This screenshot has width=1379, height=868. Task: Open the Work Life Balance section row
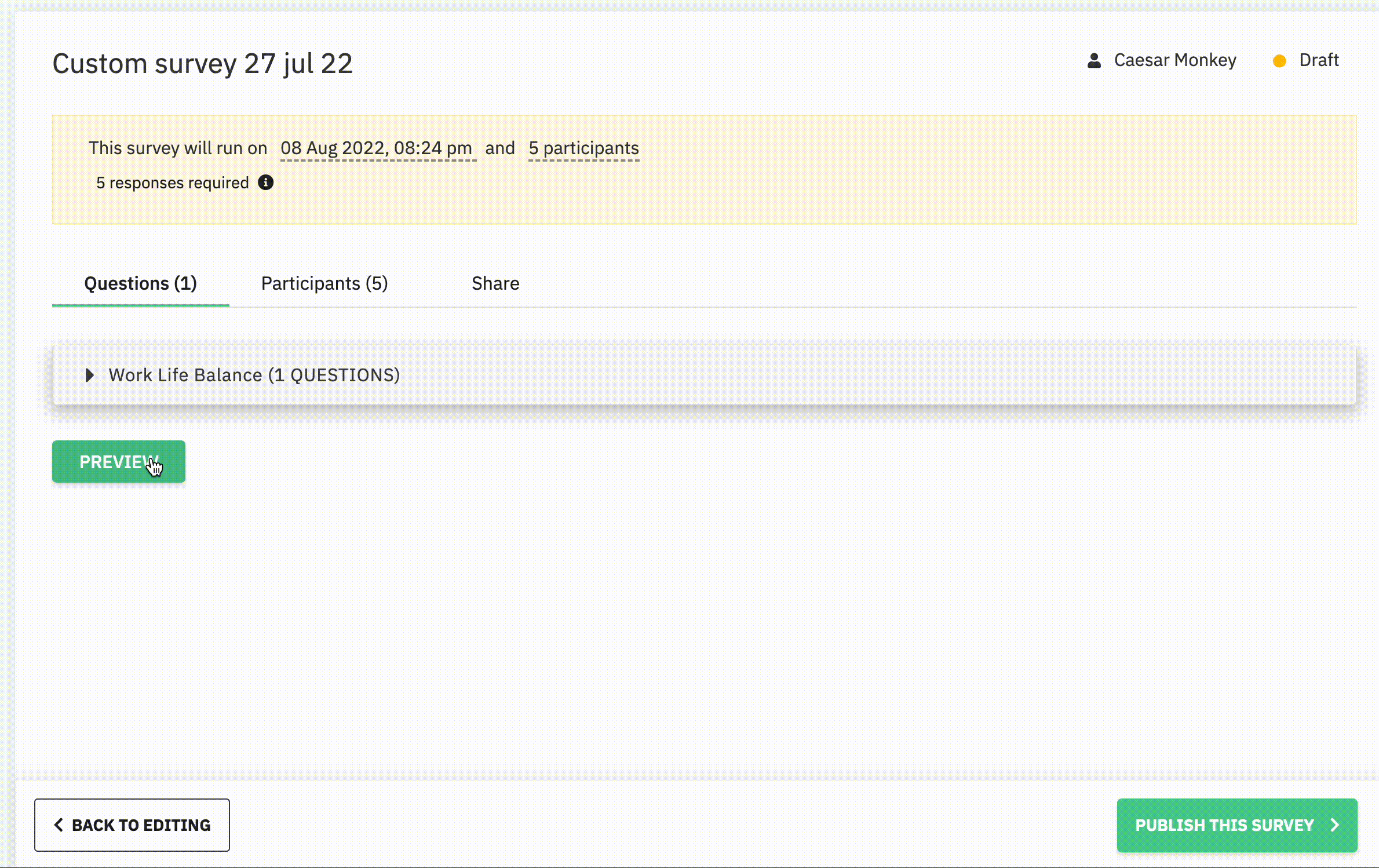click(704, 375)
